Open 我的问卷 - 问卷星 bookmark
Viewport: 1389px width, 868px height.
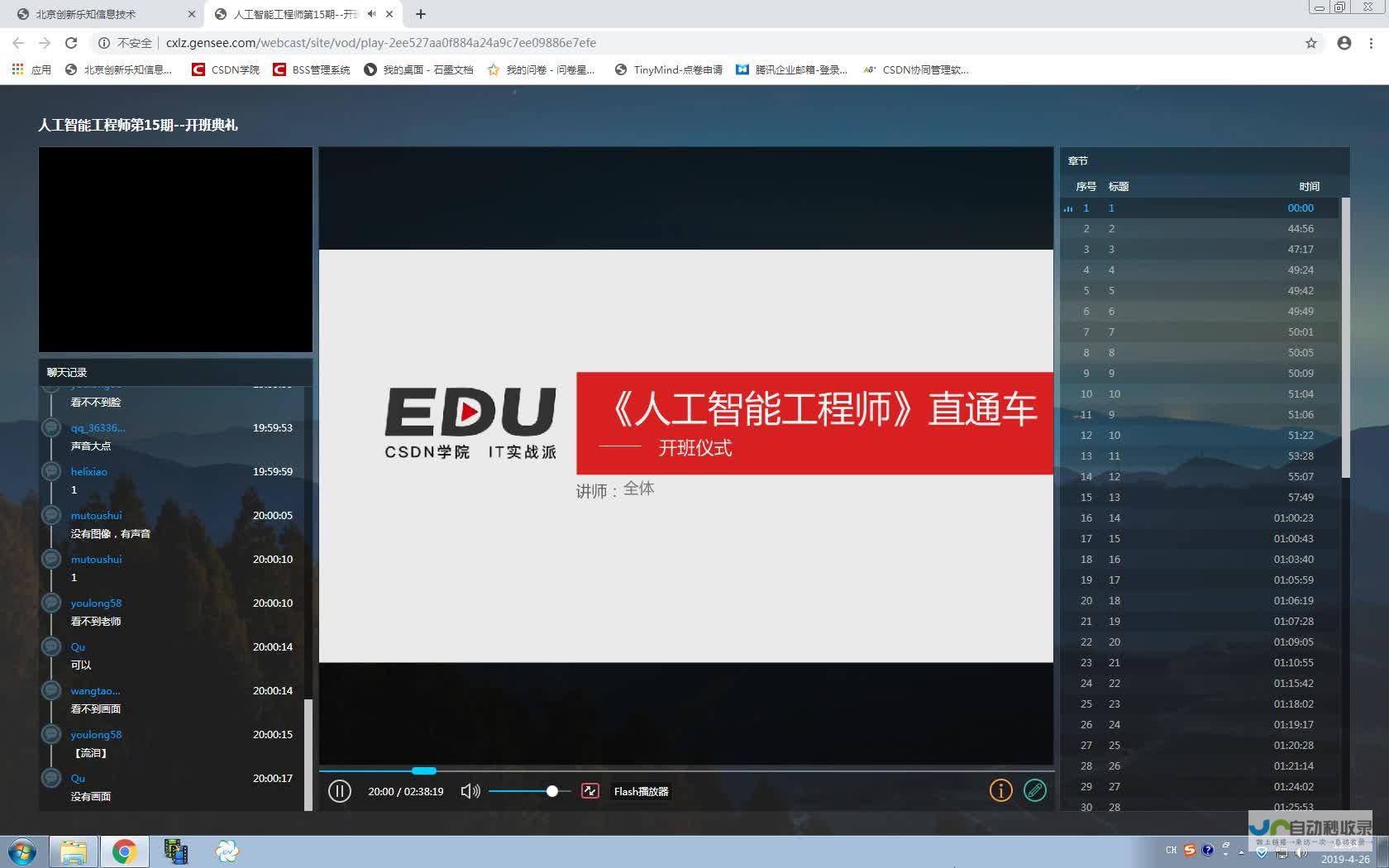point(541,69)
